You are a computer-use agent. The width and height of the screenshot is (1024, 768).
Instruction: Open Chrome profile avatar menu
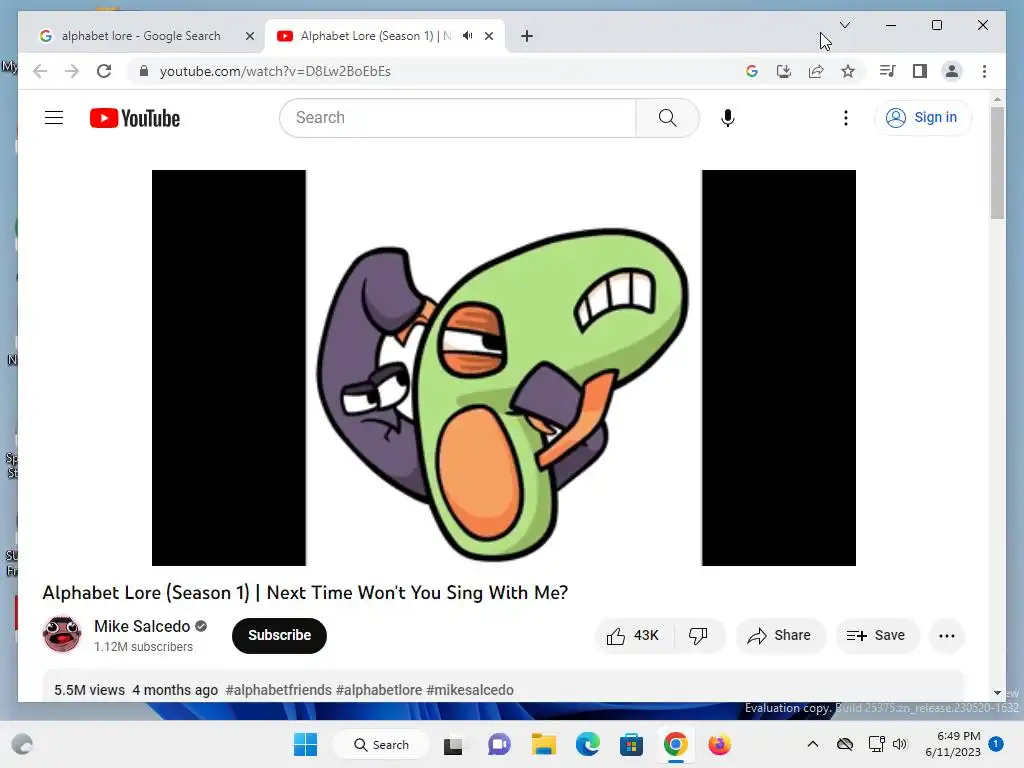coord(952,71)
